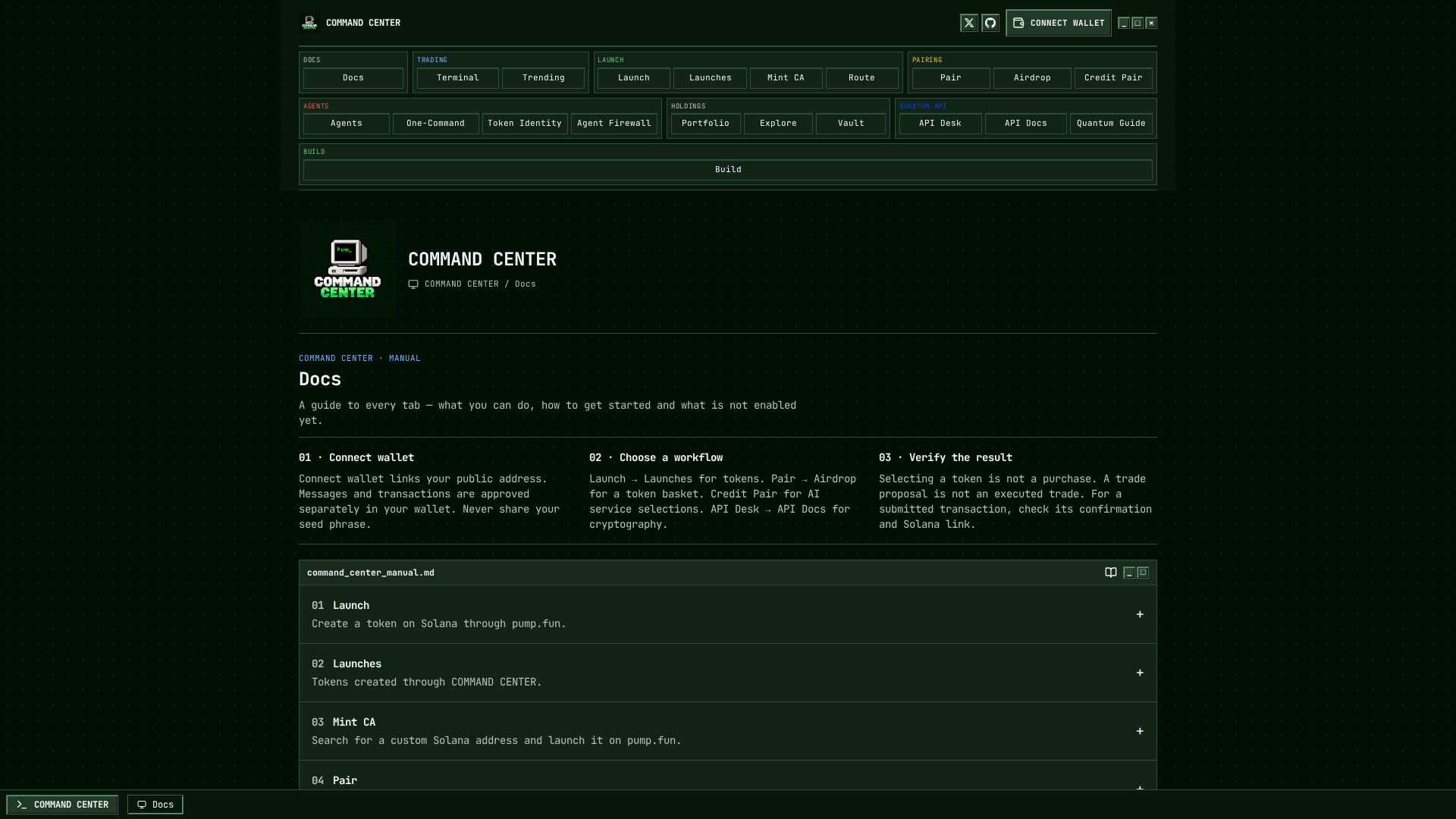The height and width of the screenshot is (819, 1456).
Task: Click the Connect Wallet button
Action: coord(1059,23)
